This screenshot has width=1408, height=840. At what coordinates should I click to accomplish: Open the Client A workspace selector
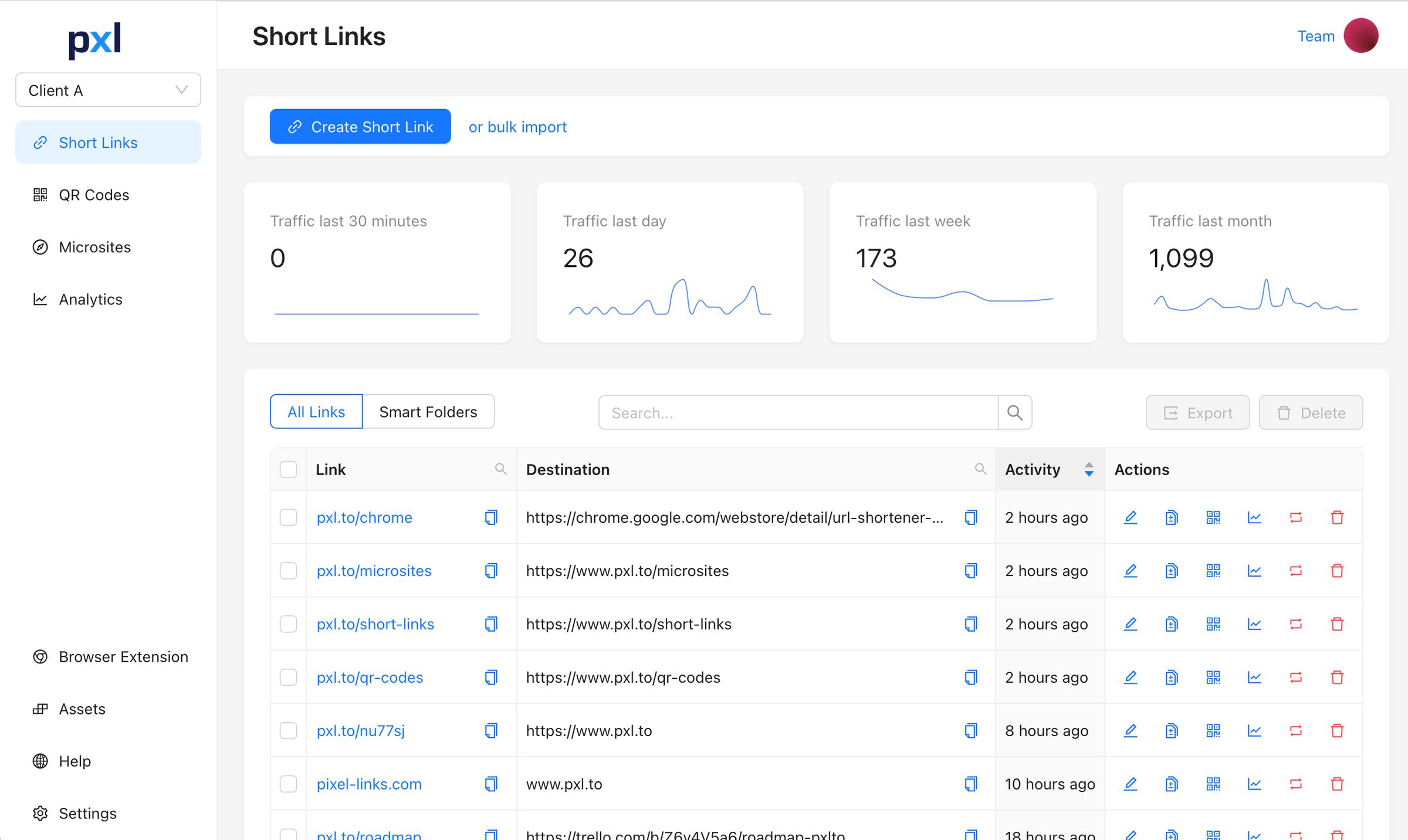pyautogui.click(x=108, y=90)
